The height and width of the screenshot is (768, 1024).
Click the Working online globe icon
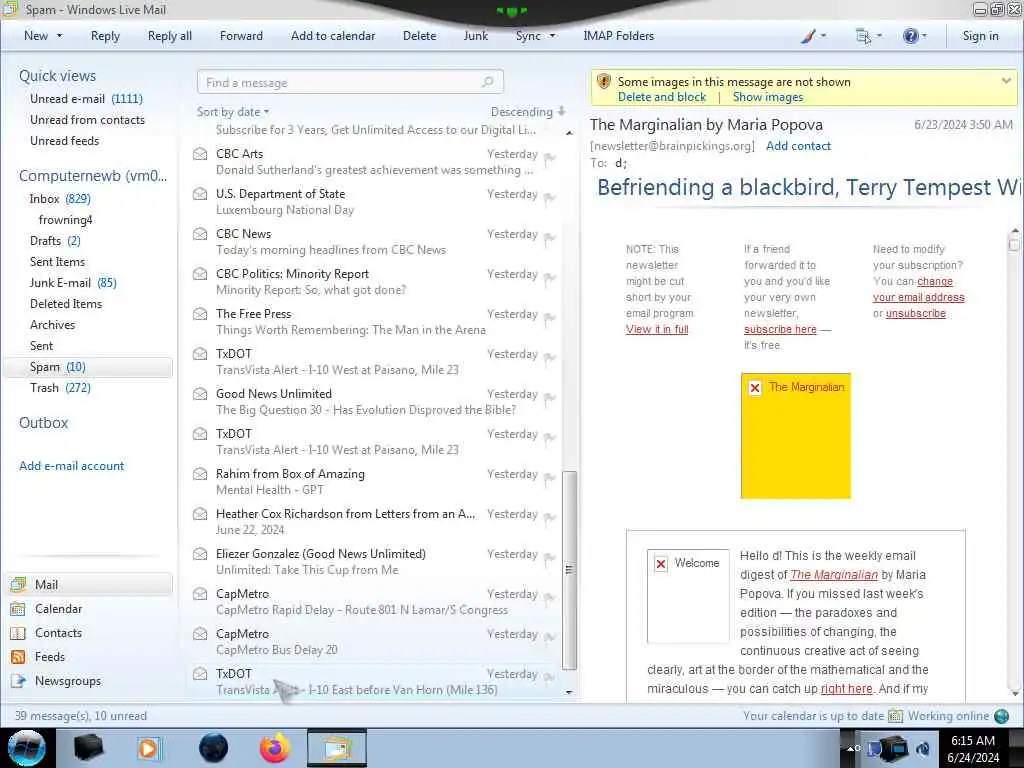pos(1001,716)
